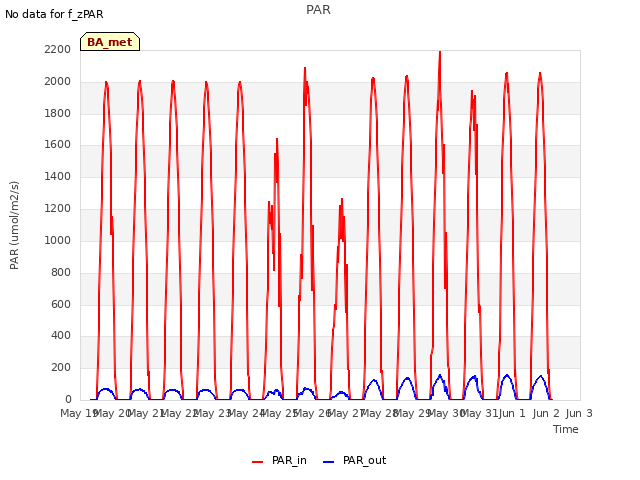Click the red PAR_in legend swatch
Image resolution: width=640 pixels, height=480 pixels.
point(258,462)
